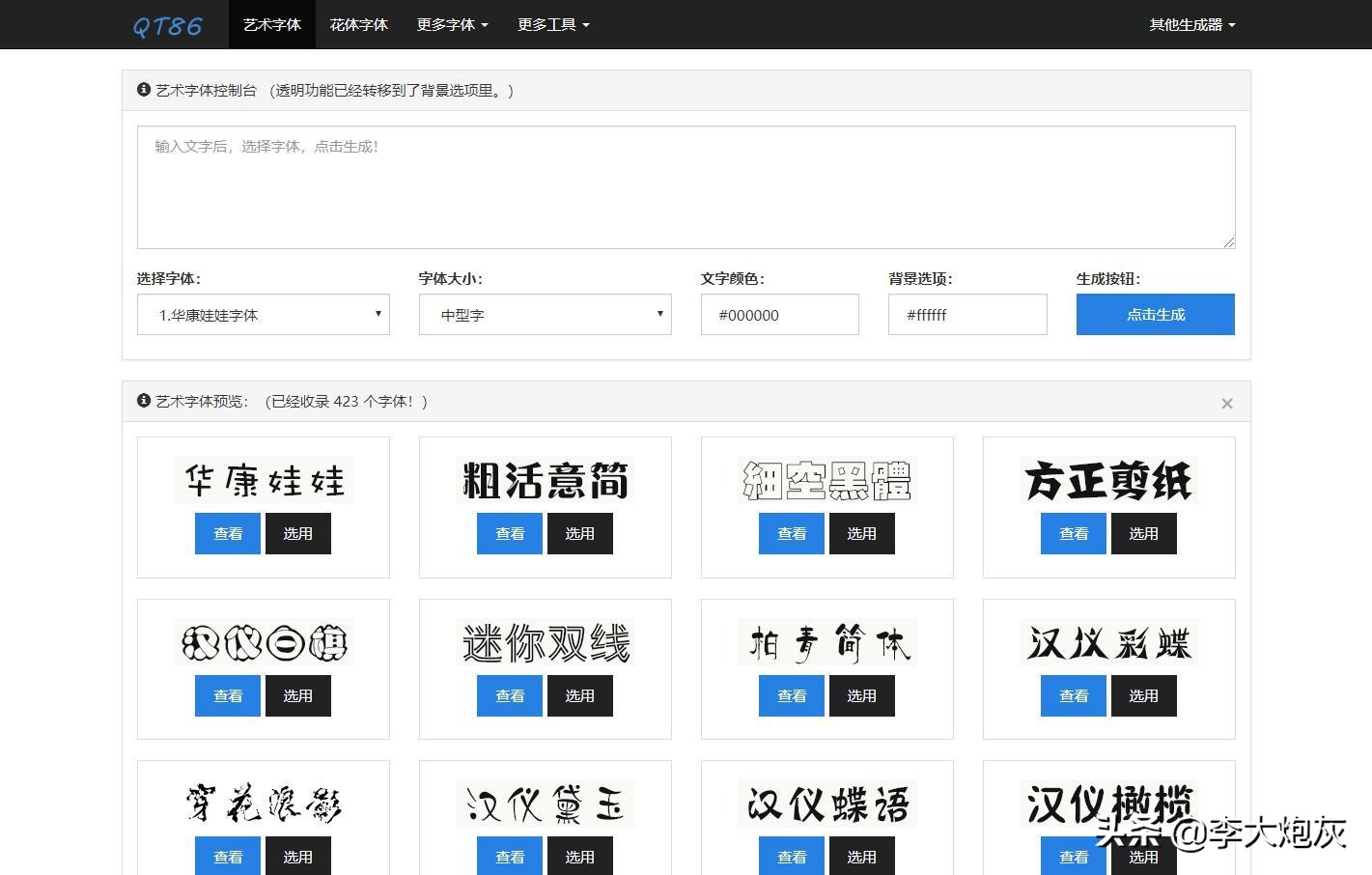The width and height of the screenshot is (1372, 875).
Task: Click the 文字颜色 color value field
Action: 779,314
